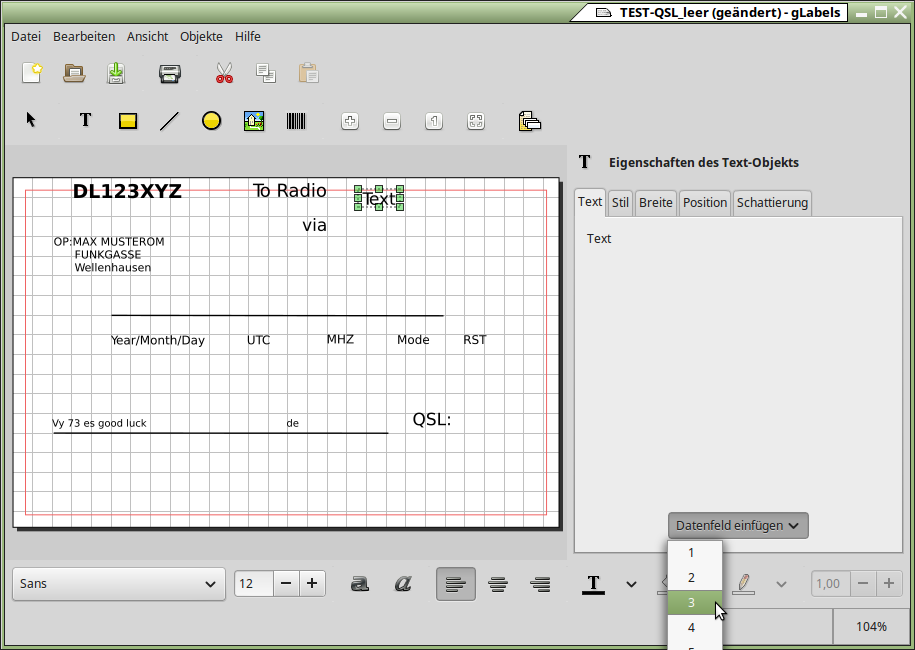Viewport: 915px width, 650px height.
Task: Enable center text alignment
Action: 498,584
